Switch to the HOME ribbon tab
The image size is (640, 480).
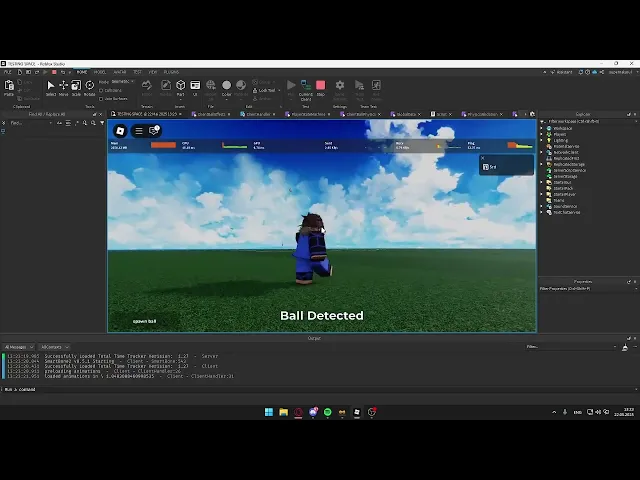(82, 72)
